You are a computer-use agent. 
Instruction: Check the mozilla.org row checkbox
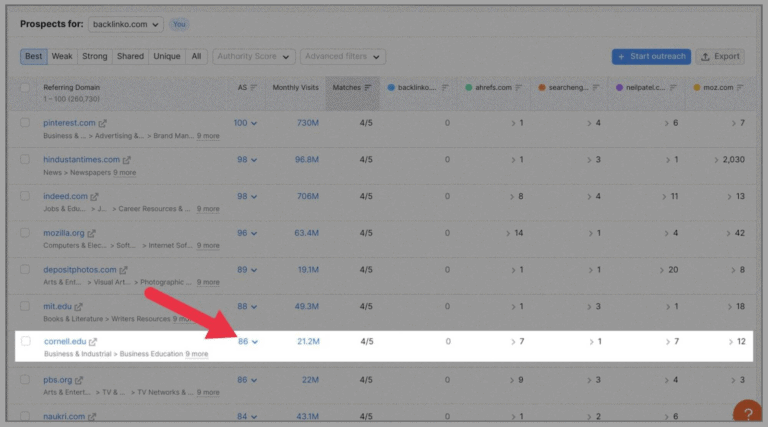(25, 233)
